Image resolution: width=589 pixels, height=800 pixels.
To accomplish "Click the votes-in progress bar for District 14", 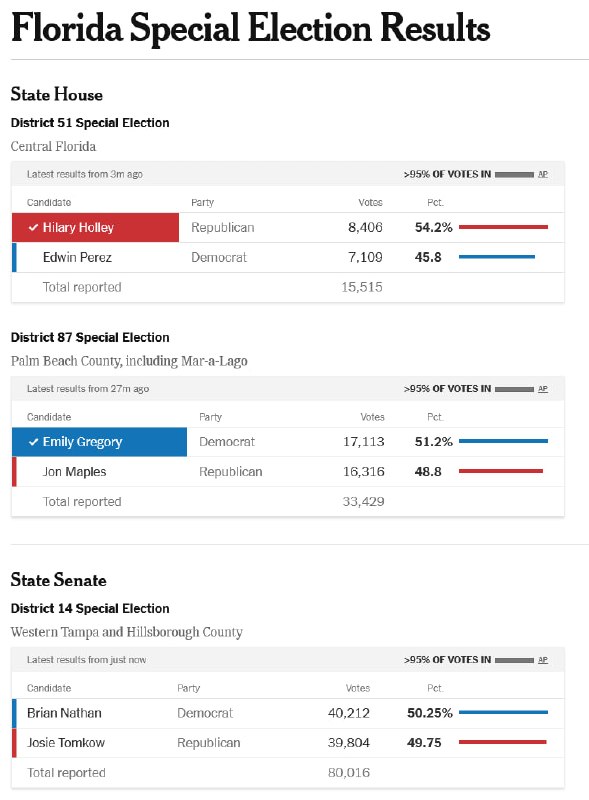I will point(514,660).
